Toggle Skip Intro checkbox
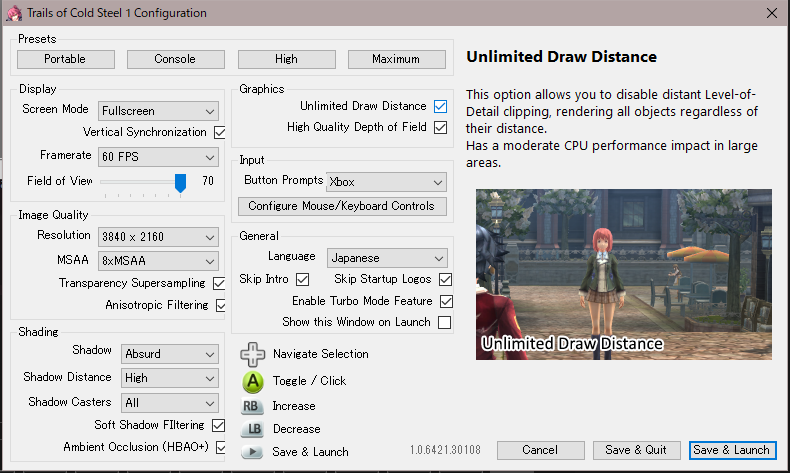790x473 pixels. (x=302, y=279)
